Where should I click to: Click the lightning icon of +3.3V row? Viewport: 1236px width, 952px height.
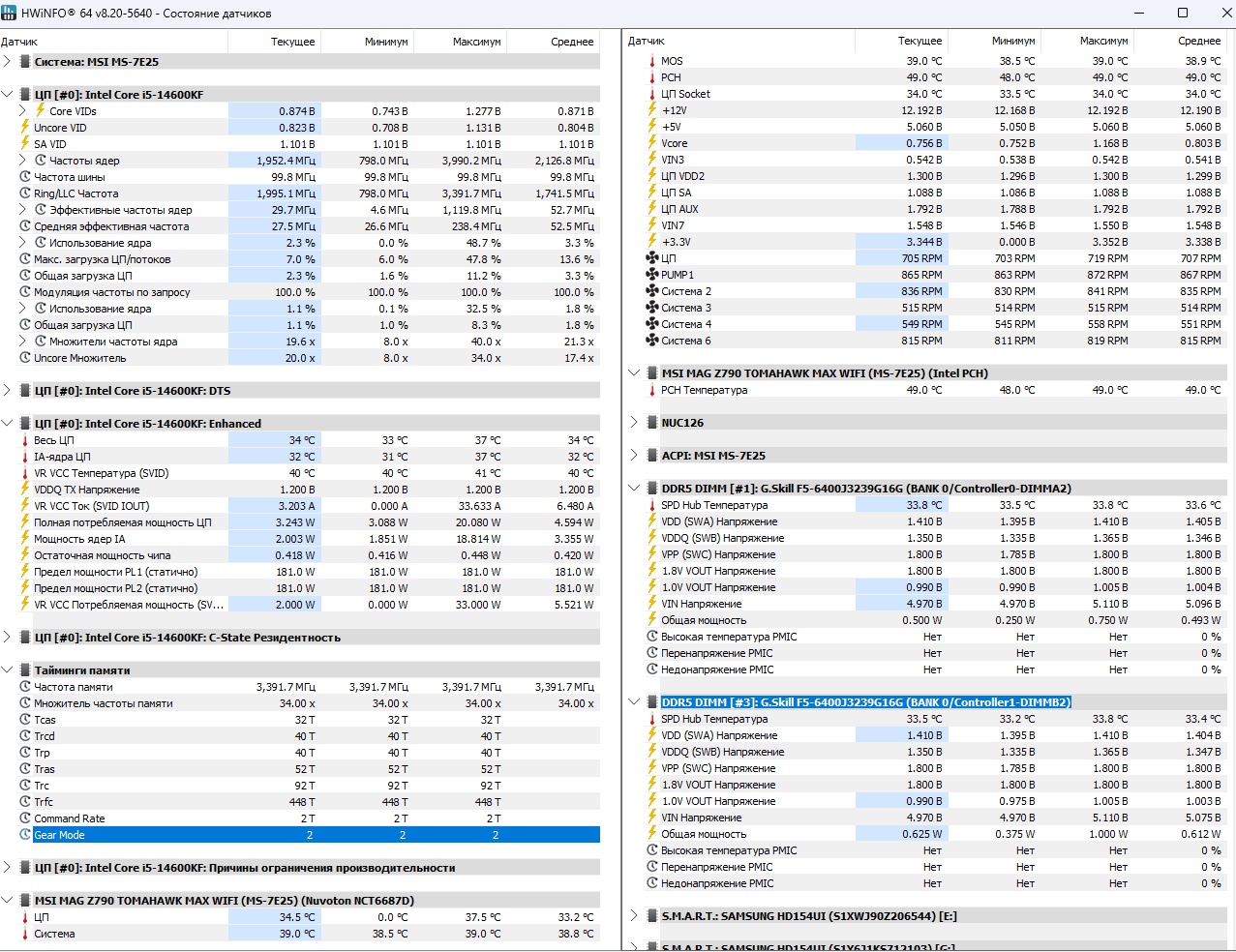(652, 242)
